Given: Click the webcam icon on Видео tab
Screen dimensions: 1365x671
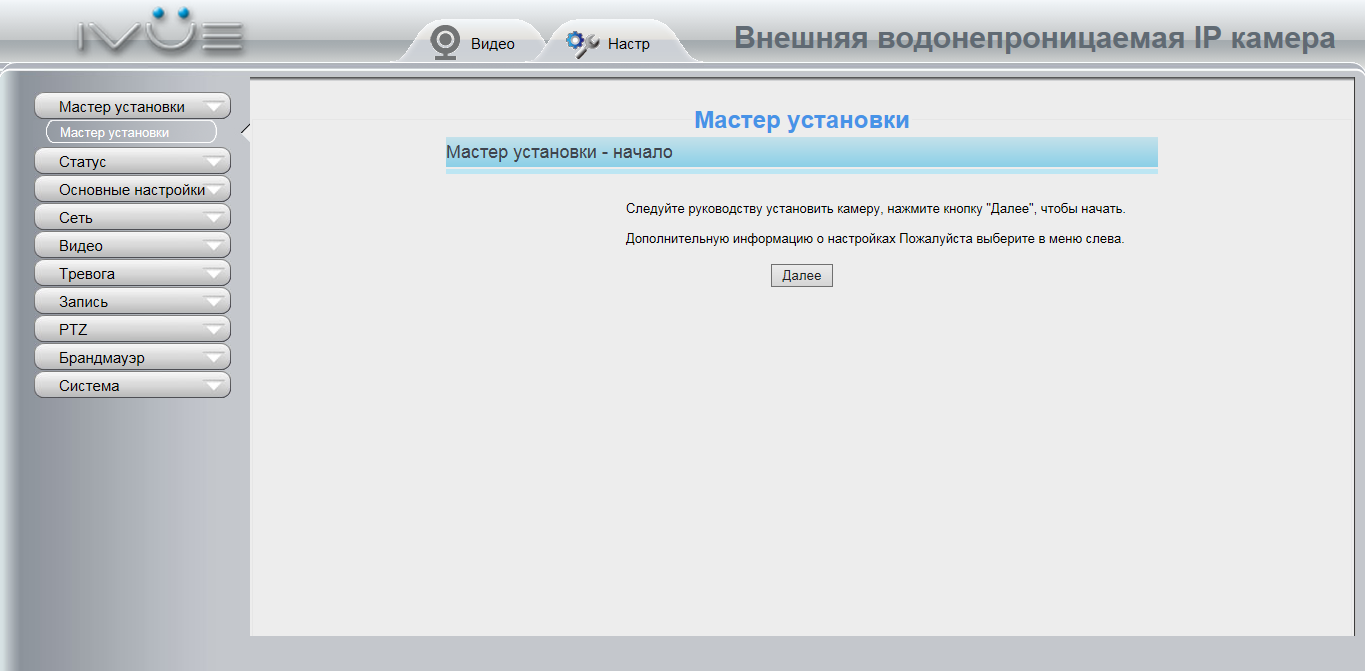Looking at the screenshot, I should click(x=445, y=43).
